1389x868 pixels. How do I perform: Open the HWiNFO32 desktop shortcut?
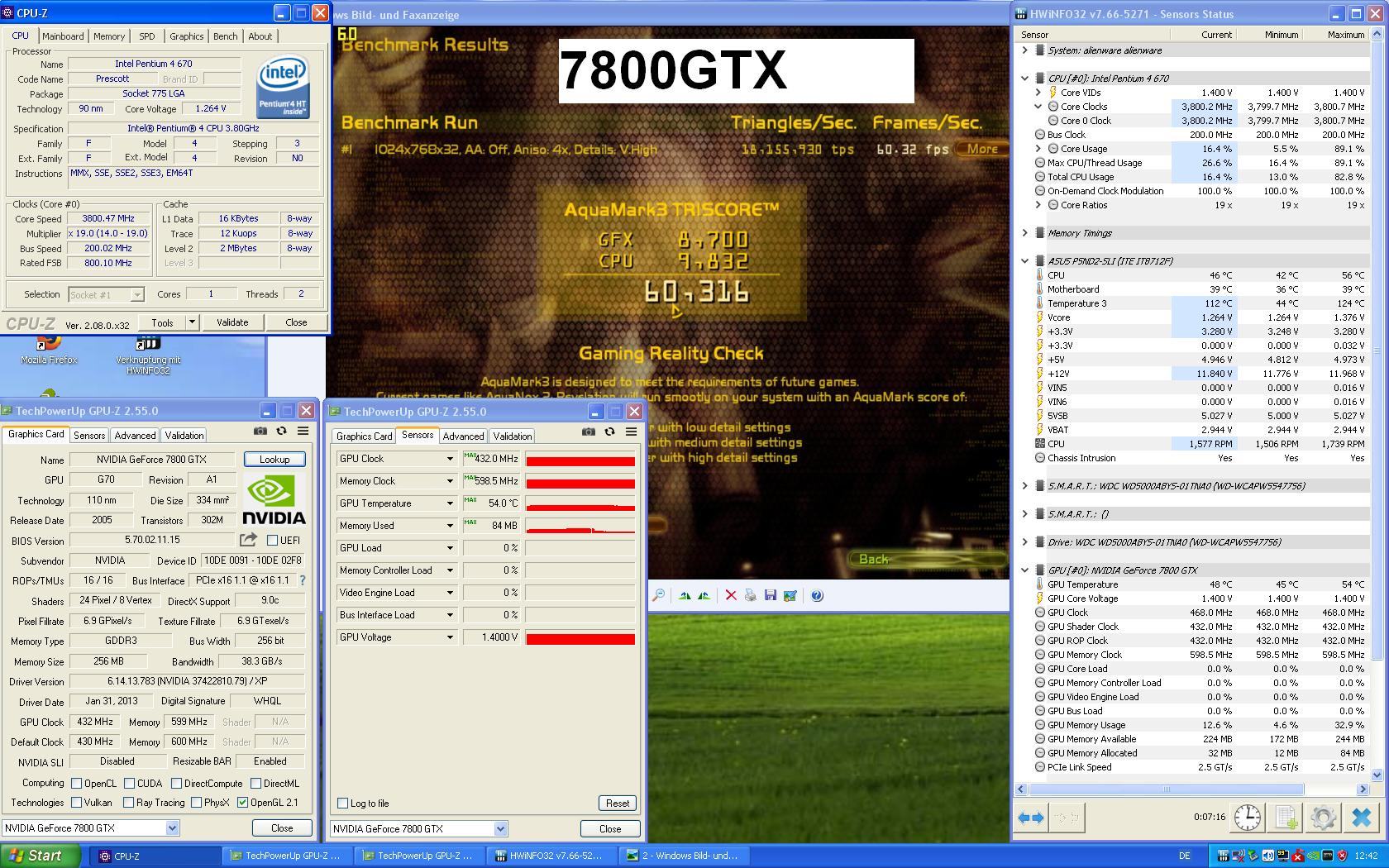[148, 356]
